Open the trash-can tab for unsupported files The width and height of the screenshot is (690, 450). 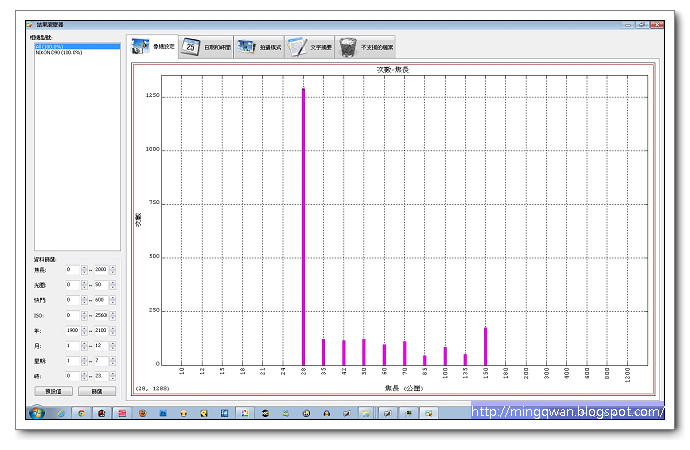pyautogui.click(x=365, y=47)
